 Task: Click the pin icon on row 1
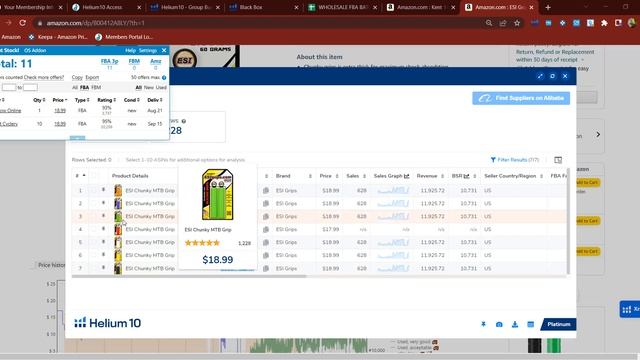coord(103,189)
